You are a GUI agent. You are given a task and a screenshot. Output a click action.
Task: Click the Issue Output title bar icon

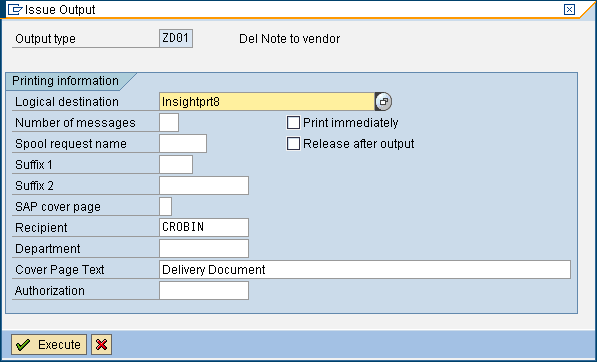(14, 10)
